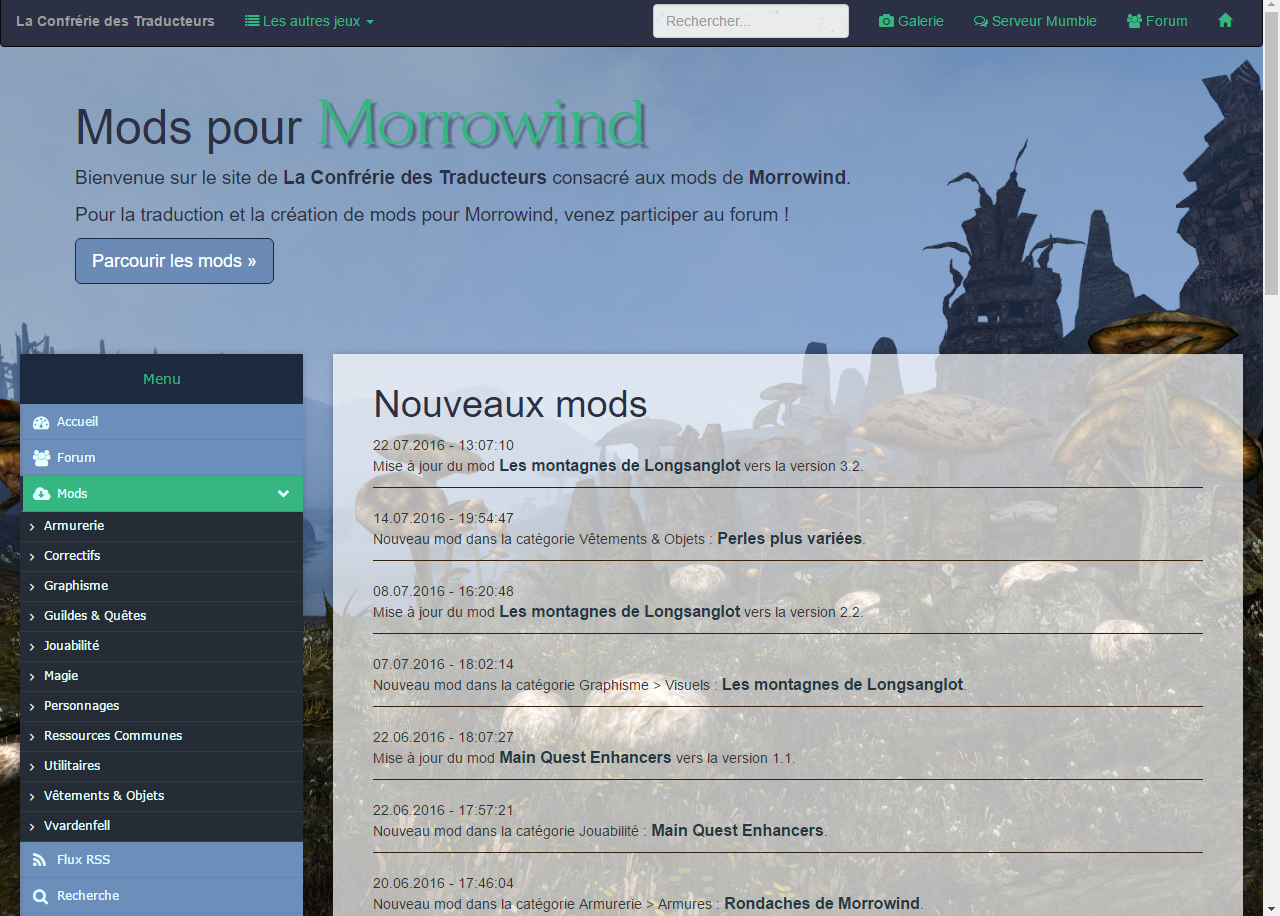Click the cloud download icon beside Mods
This screenshot has height=916, width=1280.
pyautogui.click(x=41, y=494)
